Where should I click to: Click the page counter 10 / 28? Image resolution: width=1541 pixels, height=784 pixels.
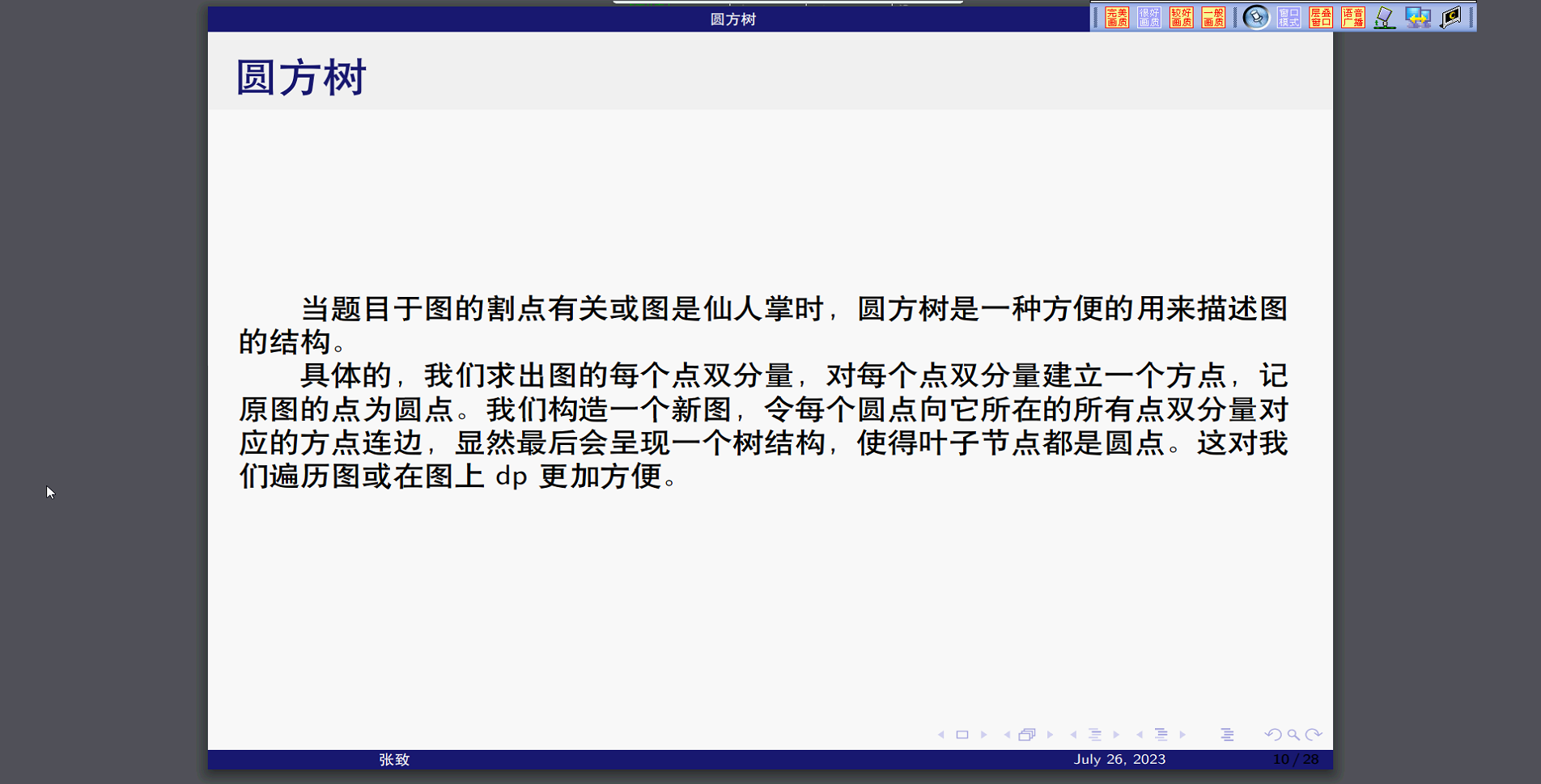pyautogui.click(x=1296, y=759)
